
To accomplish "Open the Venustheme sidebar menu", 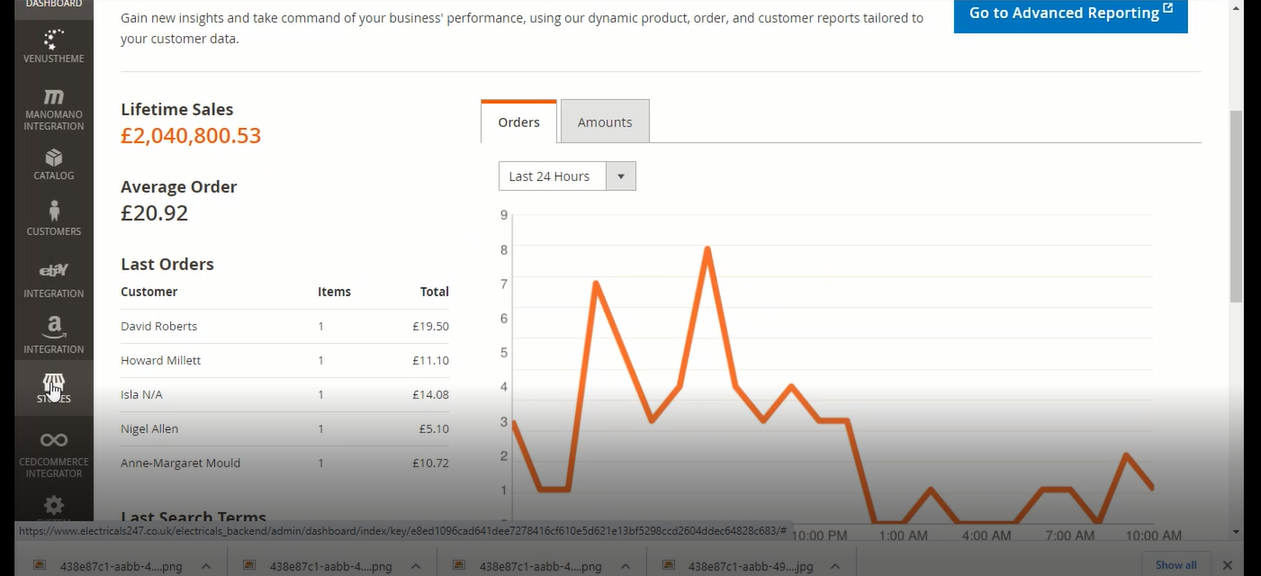I will (54, 46).
